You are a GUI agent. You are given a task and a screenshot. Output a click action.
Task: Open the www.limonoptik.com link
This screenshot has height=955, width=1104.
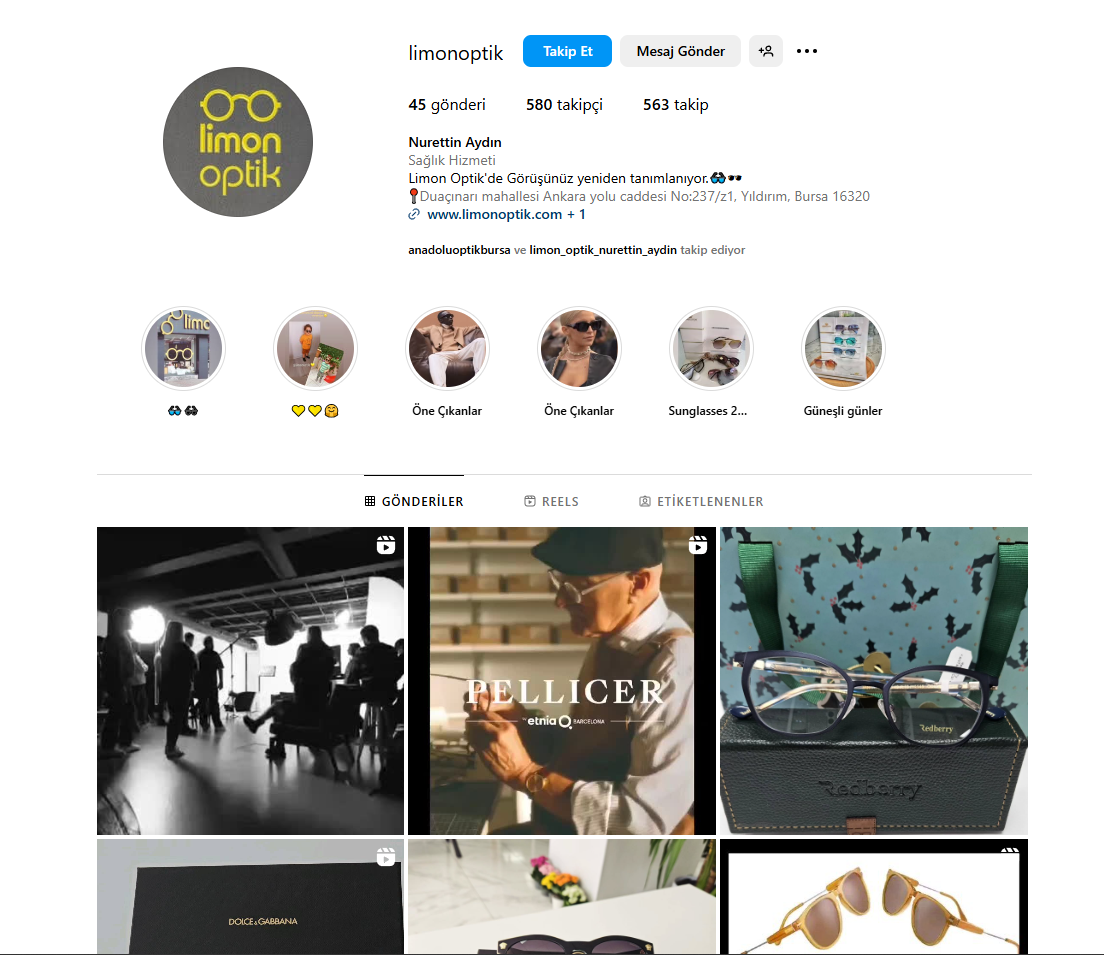coord(494,215)
